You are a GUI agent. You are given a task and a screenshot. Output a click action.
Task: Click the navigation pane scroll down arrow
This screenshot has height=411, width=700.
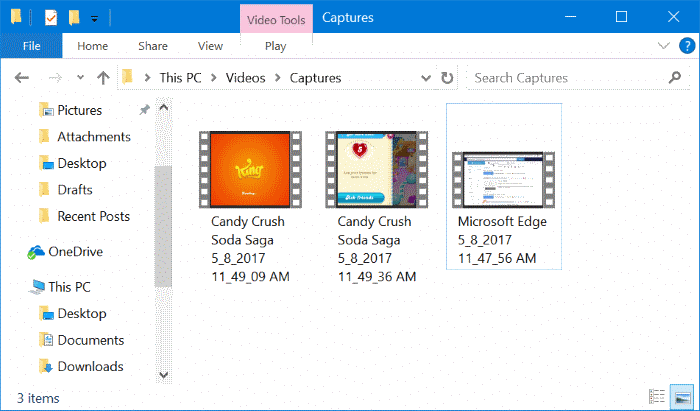(x=164, y=375)
